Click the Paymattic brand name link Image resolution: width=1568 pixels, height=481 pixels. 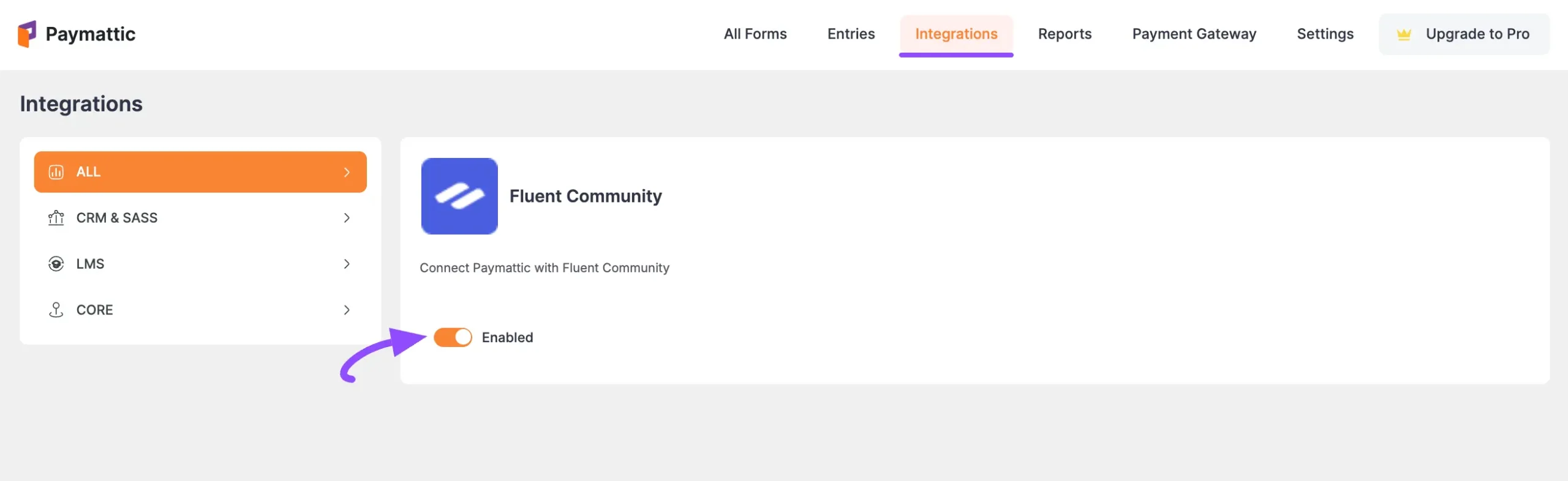point(91,34)
